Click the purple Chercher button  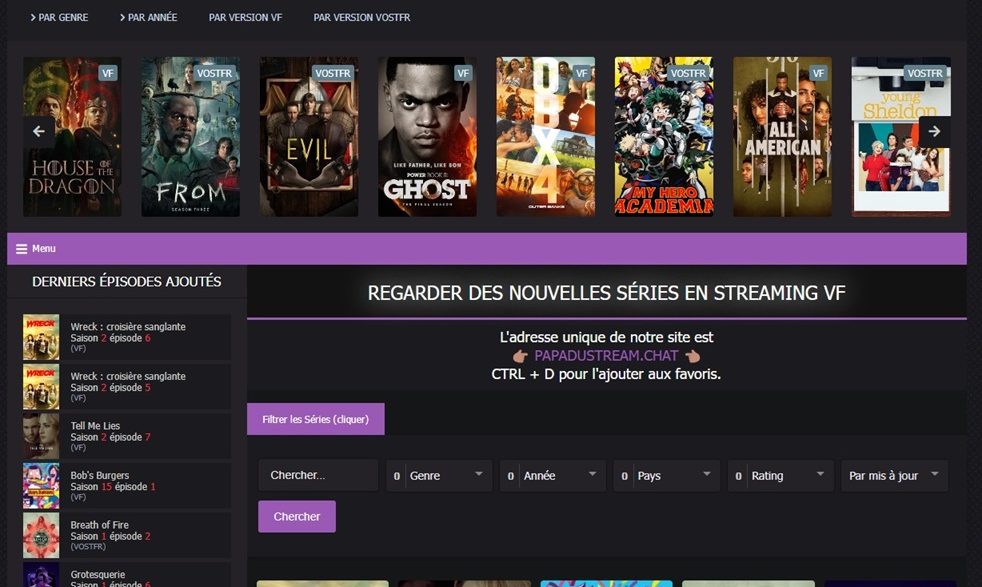(x=297, y=516)
